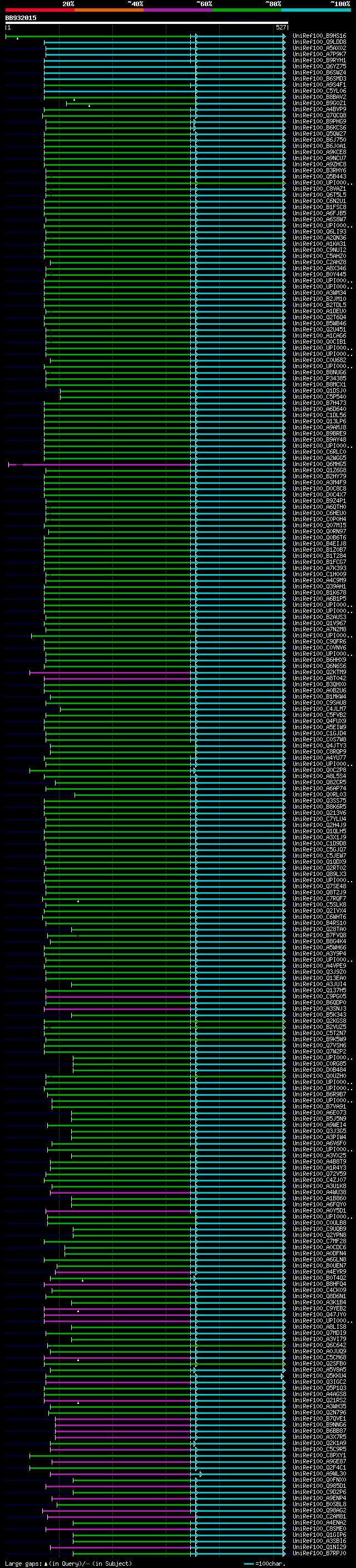
Task: Select hit label UniRef100_B6SWZ4
Action: point(319,72)
